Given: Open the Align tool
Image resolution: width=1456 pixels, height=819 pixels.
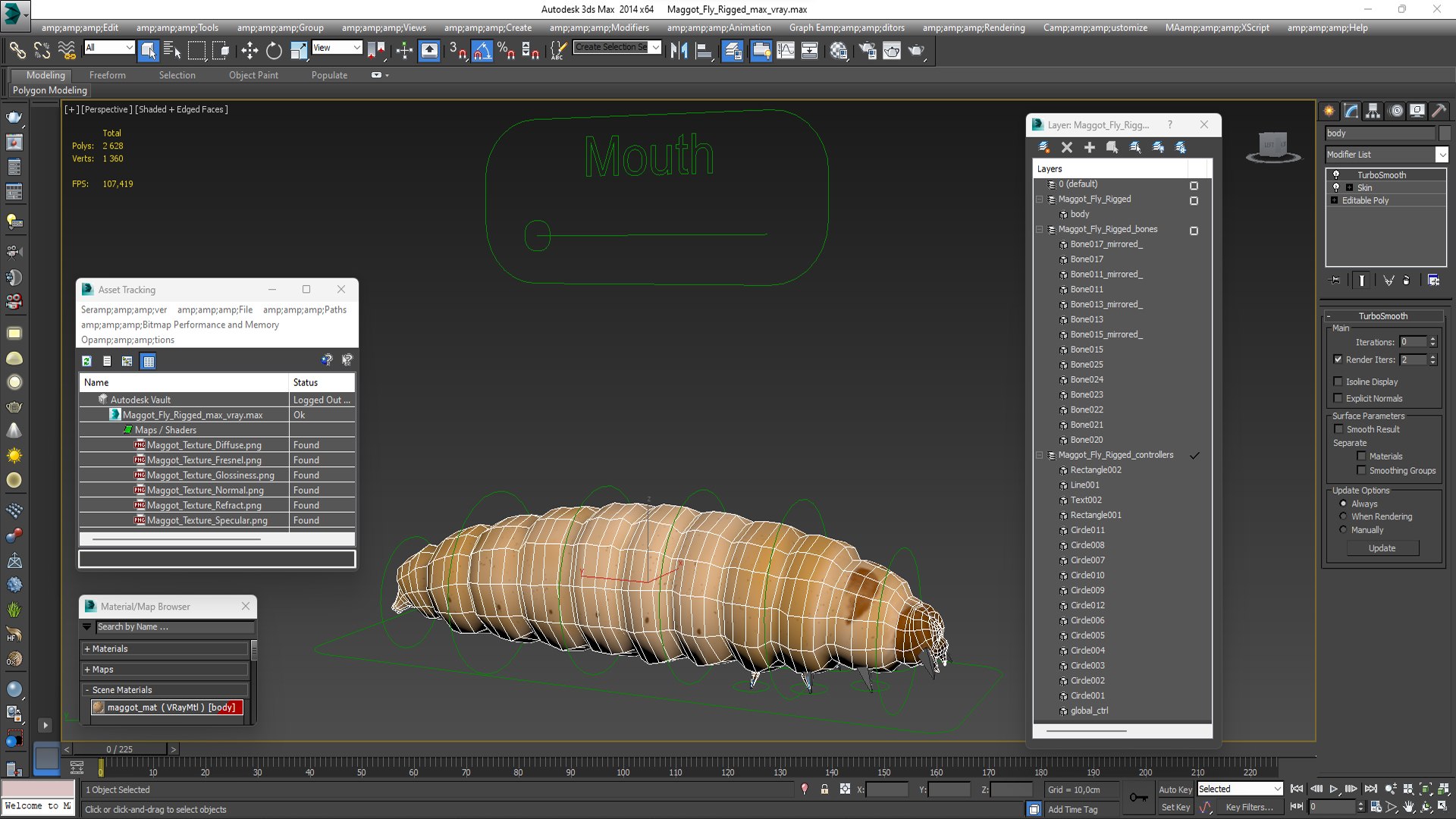Looking at the screenshot, I should [x=704, y=51].
